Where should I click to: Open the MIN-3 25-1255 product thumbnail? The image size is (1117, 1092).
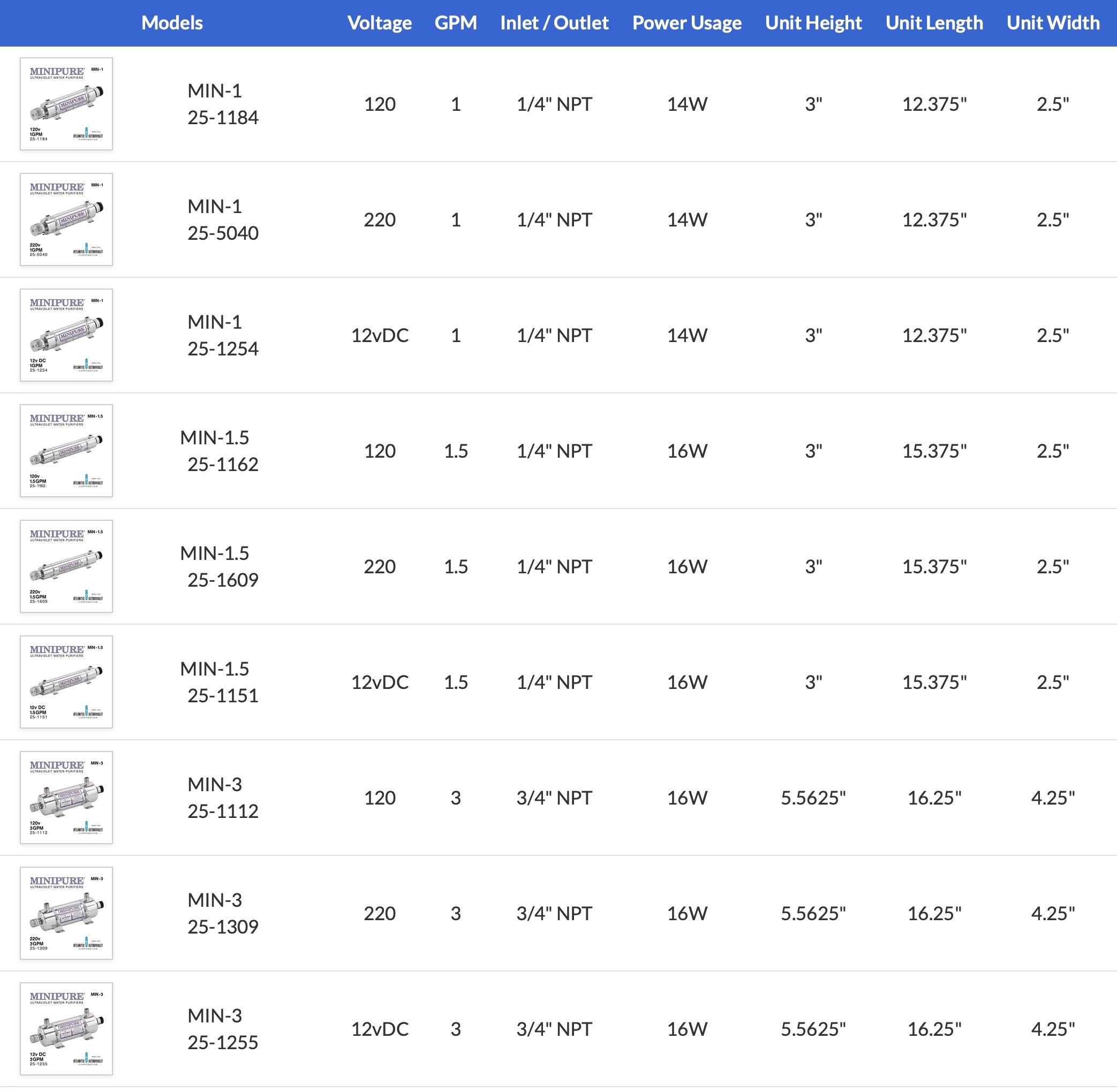66,1028
